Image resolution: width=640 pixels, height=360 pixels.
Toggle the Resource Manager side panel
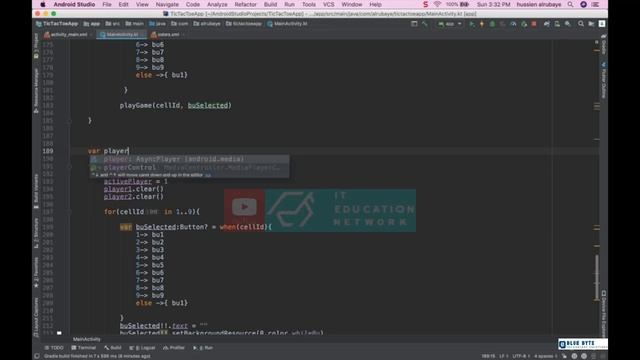click(x=36, y=90)
